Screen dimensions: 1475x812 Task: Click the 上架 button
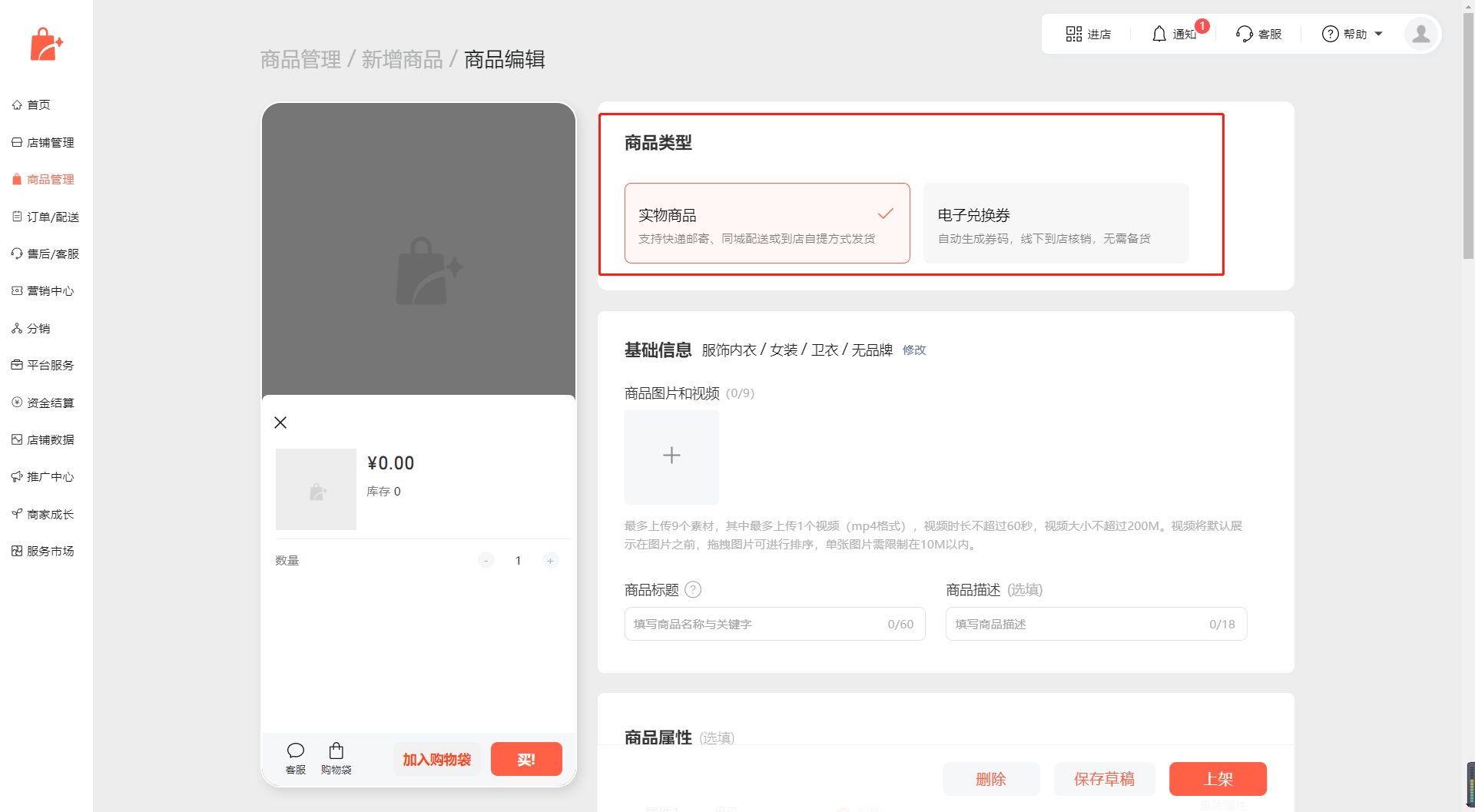point(1218,779)
